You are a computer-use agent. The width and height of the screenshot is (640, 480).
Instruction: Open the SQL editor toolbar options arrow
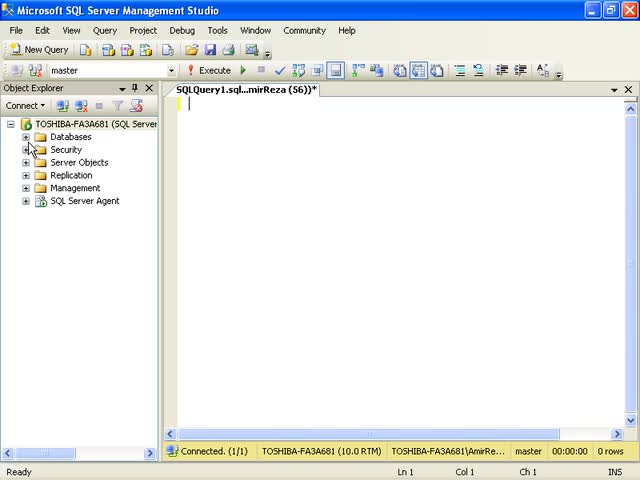pyautogui.click(x=559, y=74)
